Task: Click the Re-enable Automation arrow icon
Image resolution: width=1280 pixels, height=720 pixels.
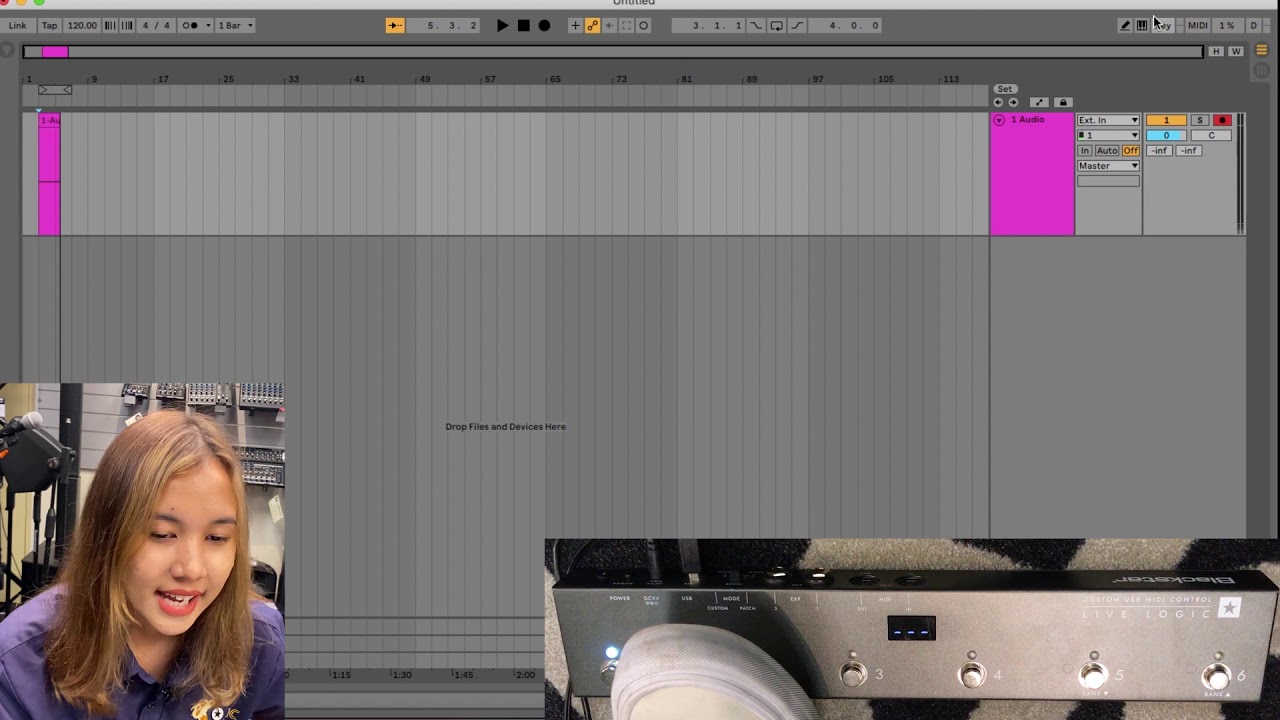Action: pos(609,25)
